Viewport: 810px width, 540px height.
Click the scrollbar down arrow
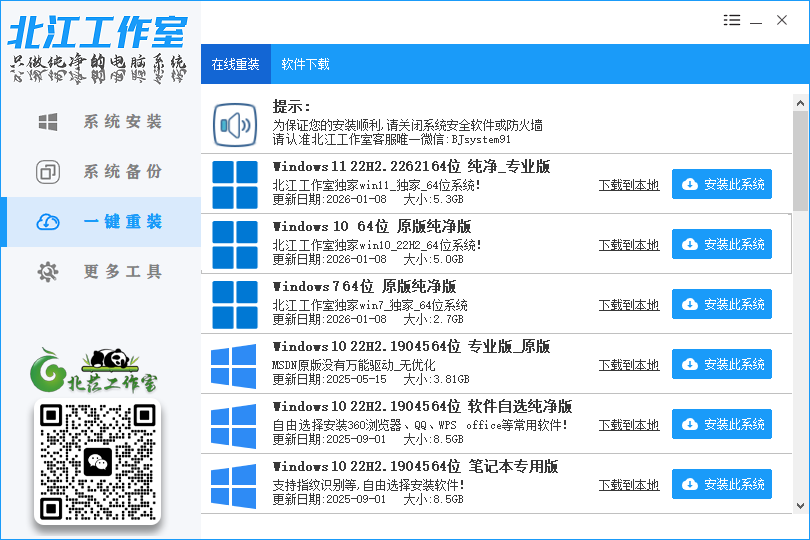click(x=800, y=506)
